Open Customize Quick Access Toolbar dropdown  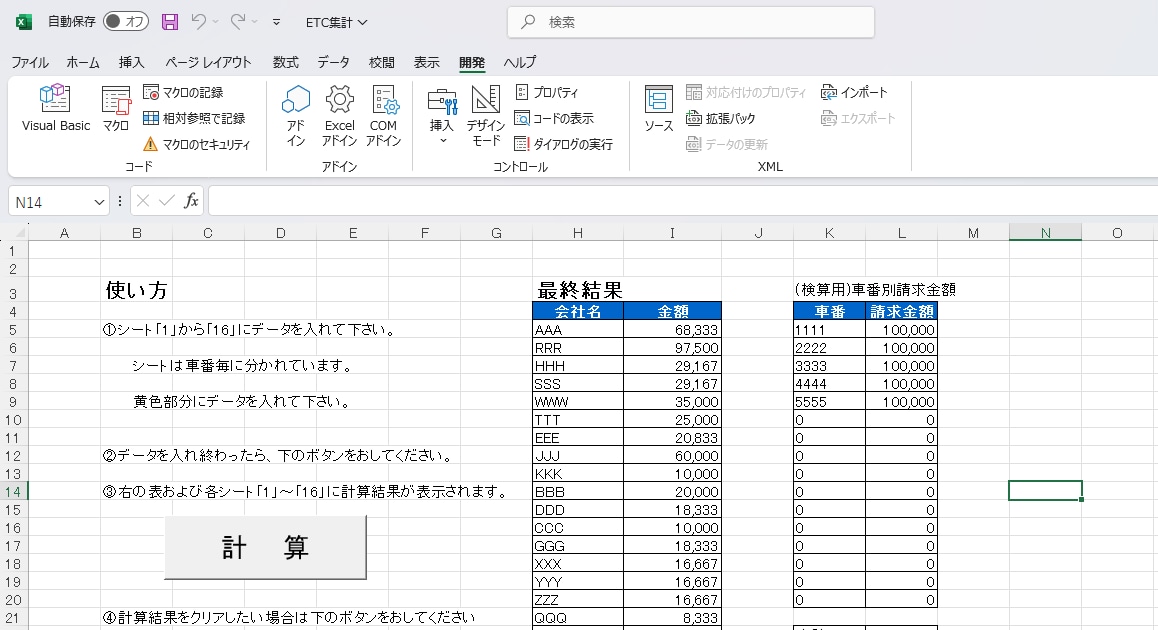[x=276, y=22]
